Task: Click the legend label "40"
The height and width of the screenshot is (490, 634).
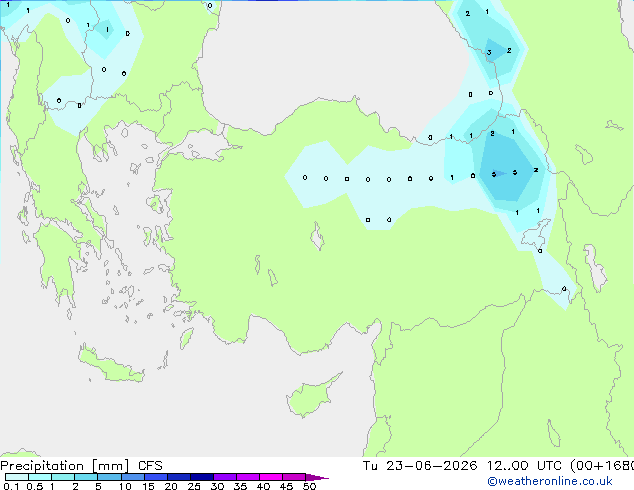Action: (264, 486)
